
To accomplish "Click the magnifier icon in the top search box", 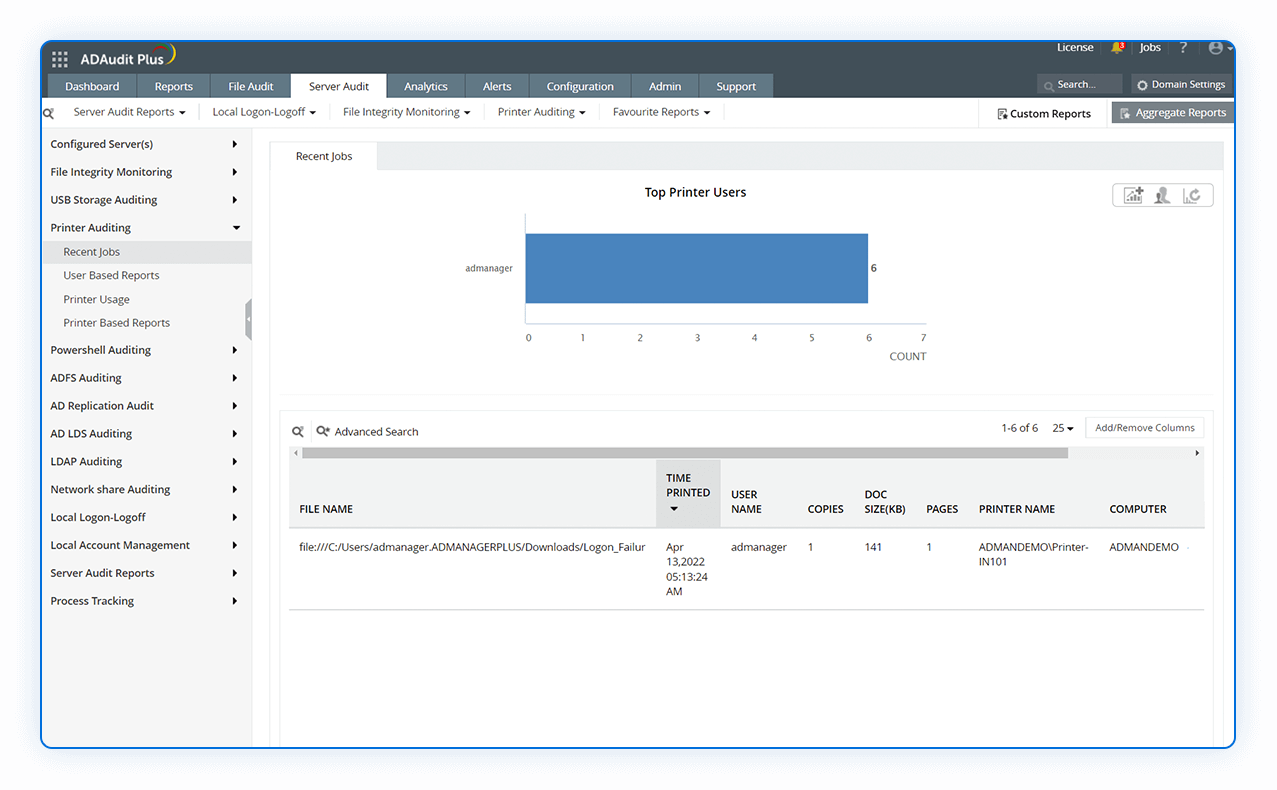I will pos(1048,86).
